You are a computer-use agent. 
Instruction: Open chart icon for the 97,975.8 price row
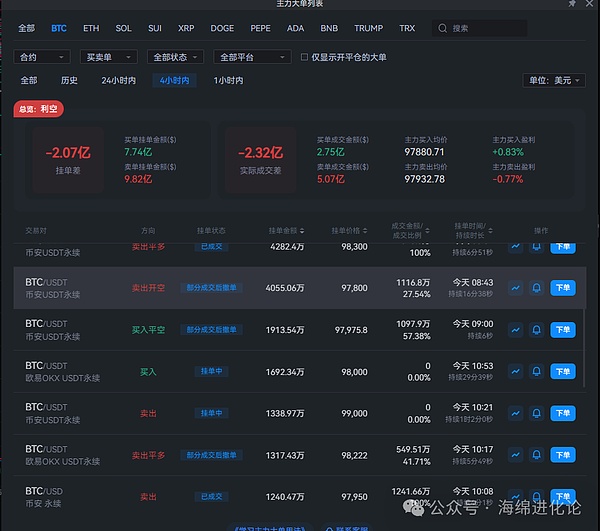[516, 329]
